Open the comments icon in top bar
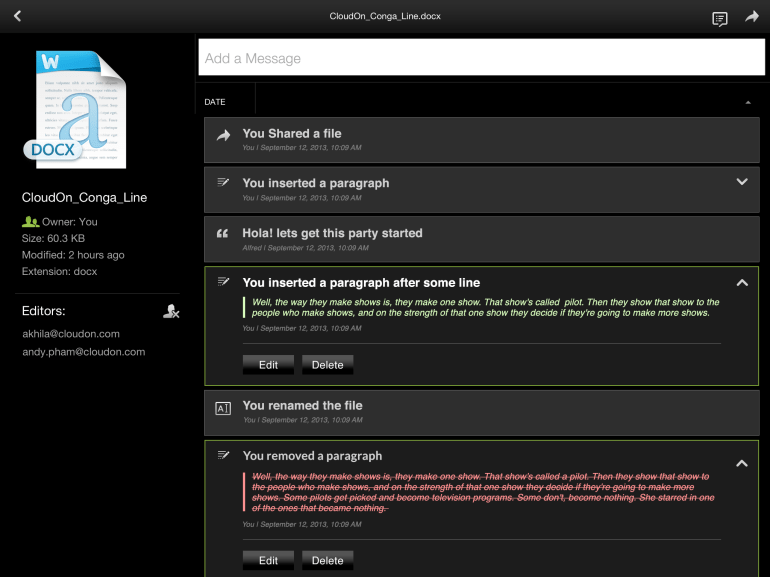770x577 pixels. click(719, 19)
